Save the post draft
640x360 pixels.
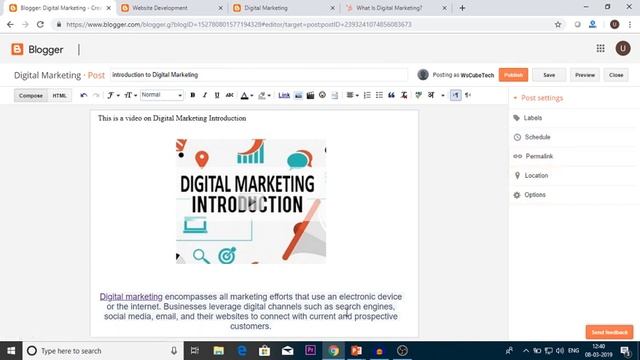549,75
